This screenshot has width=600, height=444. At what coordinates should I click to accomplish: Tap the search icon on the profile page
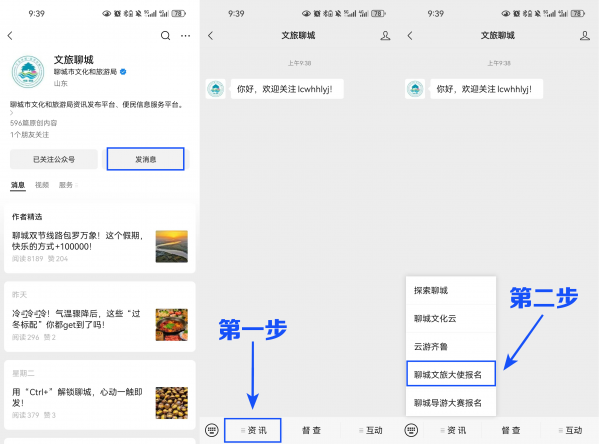166,36
